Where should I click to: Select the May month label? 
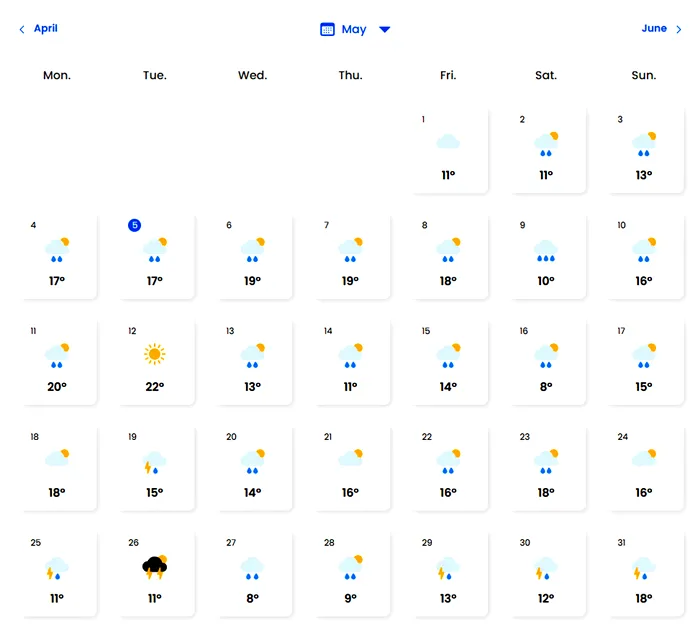pyautogui.click(x=354, y=29)
